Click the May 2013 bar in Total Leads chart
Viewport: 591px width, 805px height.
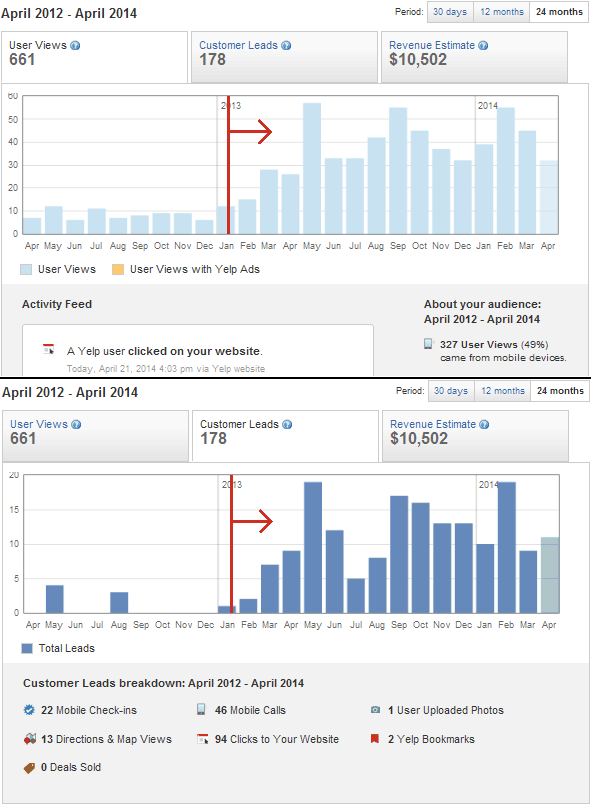313,547
